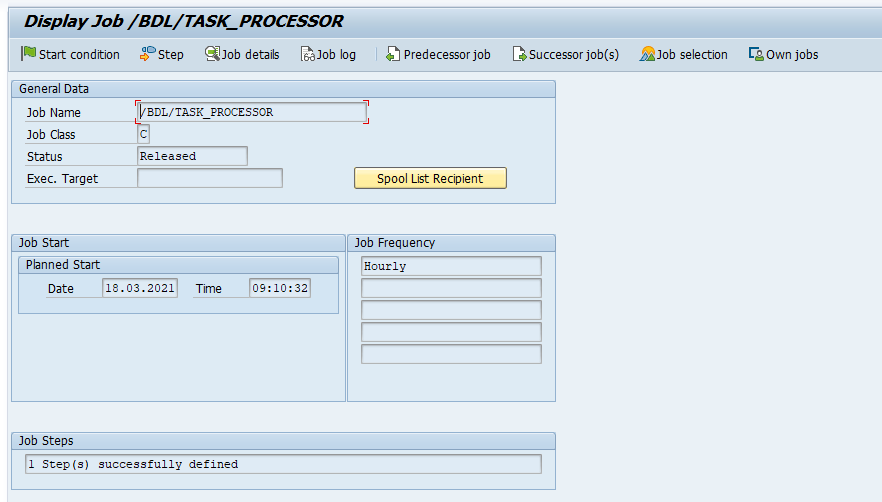The height and width of the screenshot is (502, 882).
Task: Click the Job selection icon
Action: pyautogui.click(x=647, y=54)
